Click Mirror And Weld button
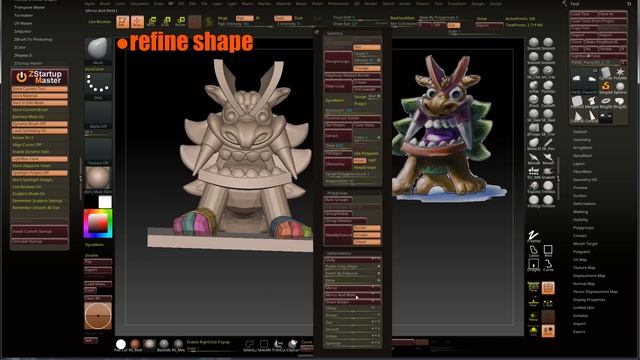This screenshot has height=360, width=640. (x=353, y=295)
